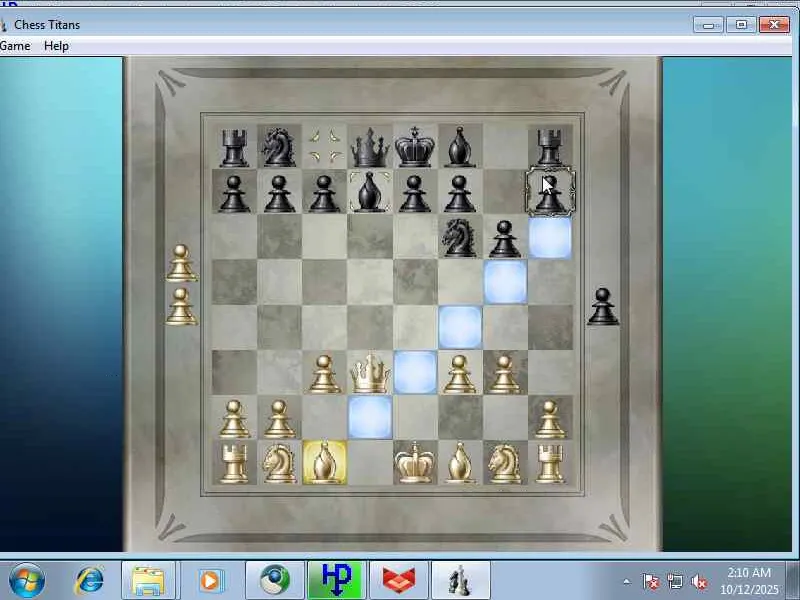Image resolution: width=800 pixels, height=600 pixels.
Task: Select the white pawn on b2
Action: [x=279, y=419]
